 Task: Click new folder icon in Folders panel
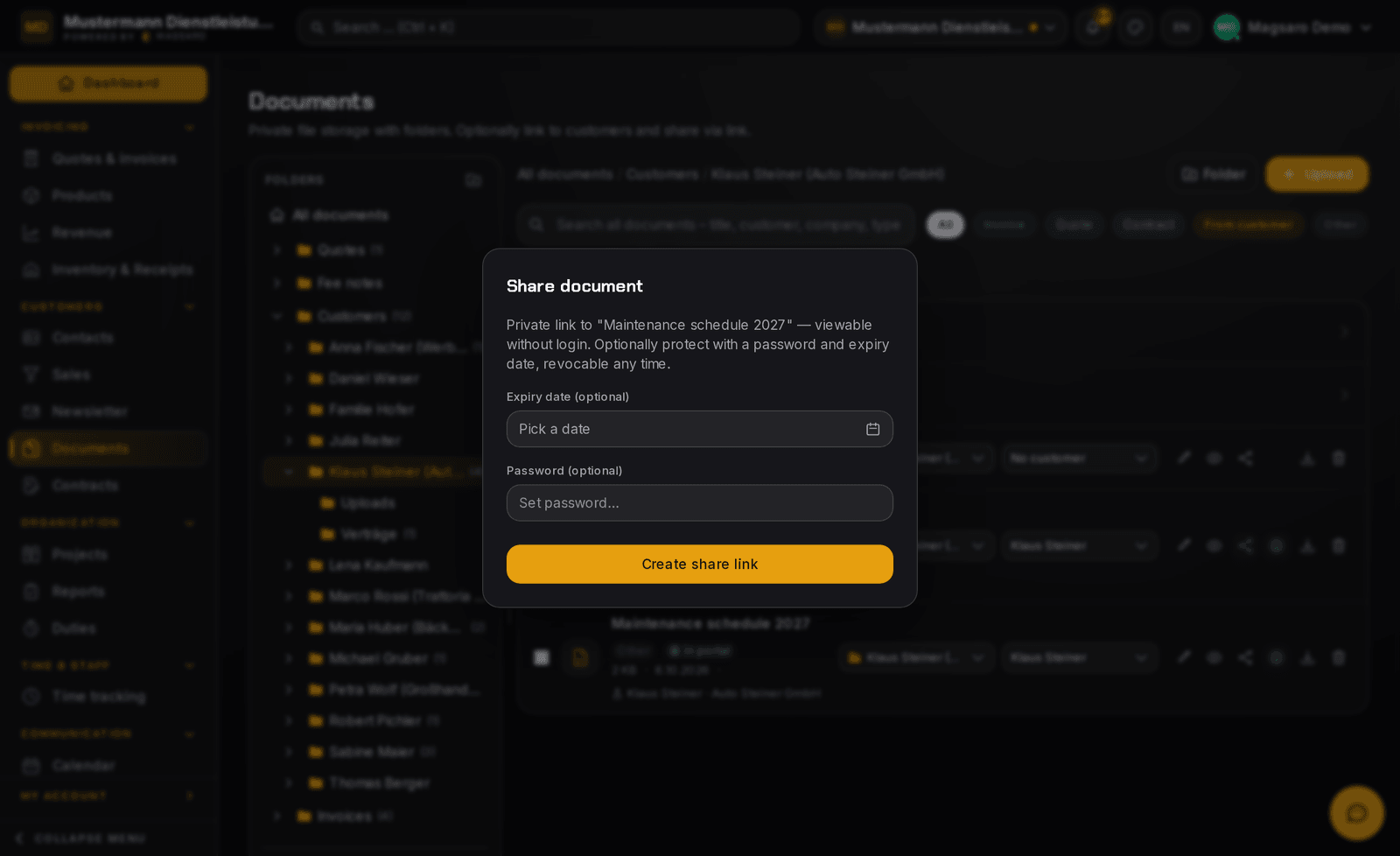tap(473, 179)
